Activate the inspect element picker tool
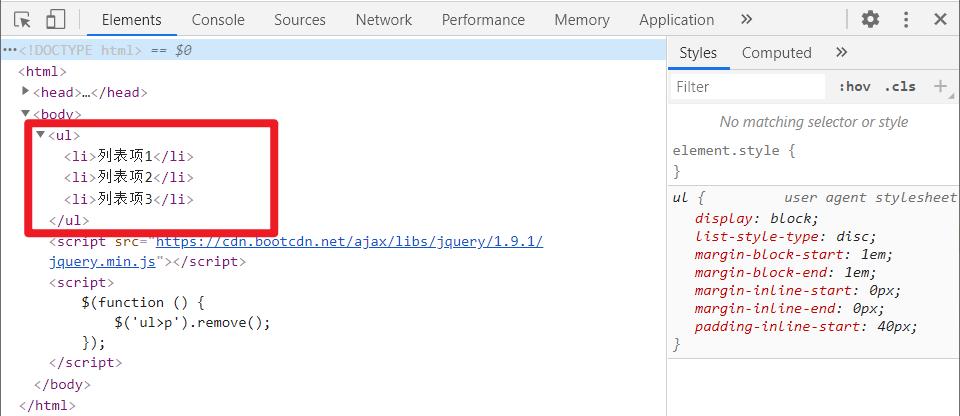The image size is (960, 416). [23, 20]
